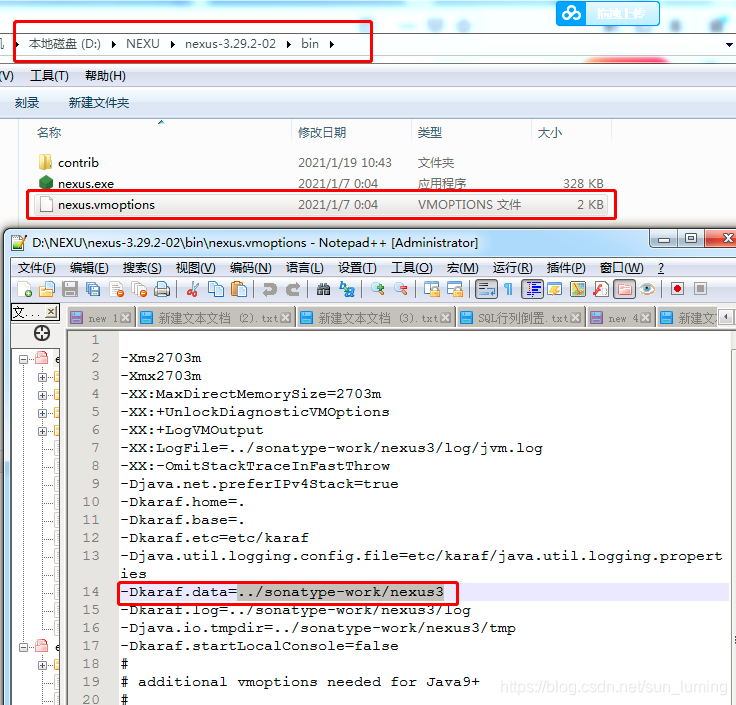Click the Cut scissors icon
Screen dimensions: 736x705
point(192,289)
